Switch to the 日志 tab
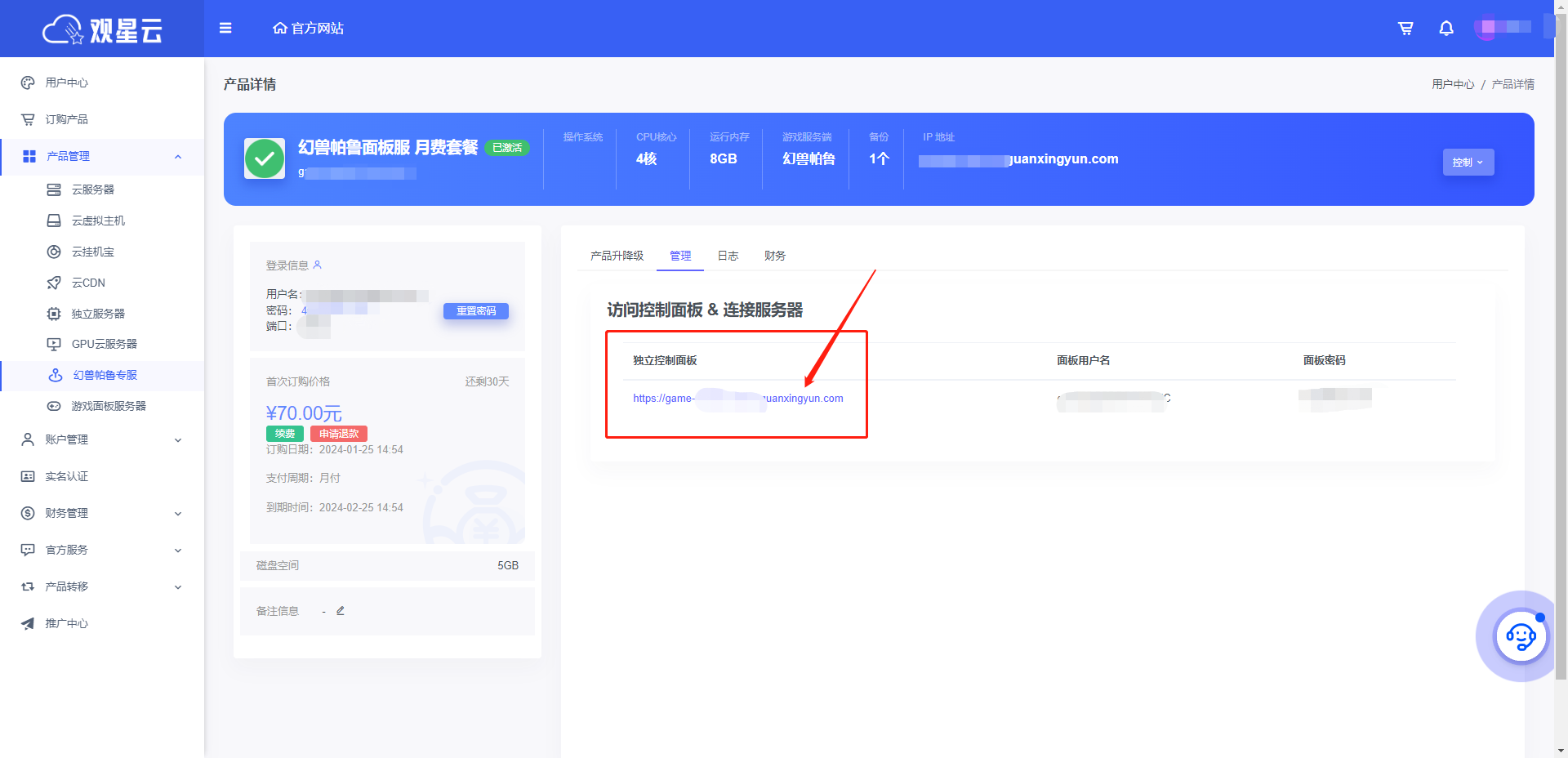This screenshot has width=1568, height=758. (728, 256)
